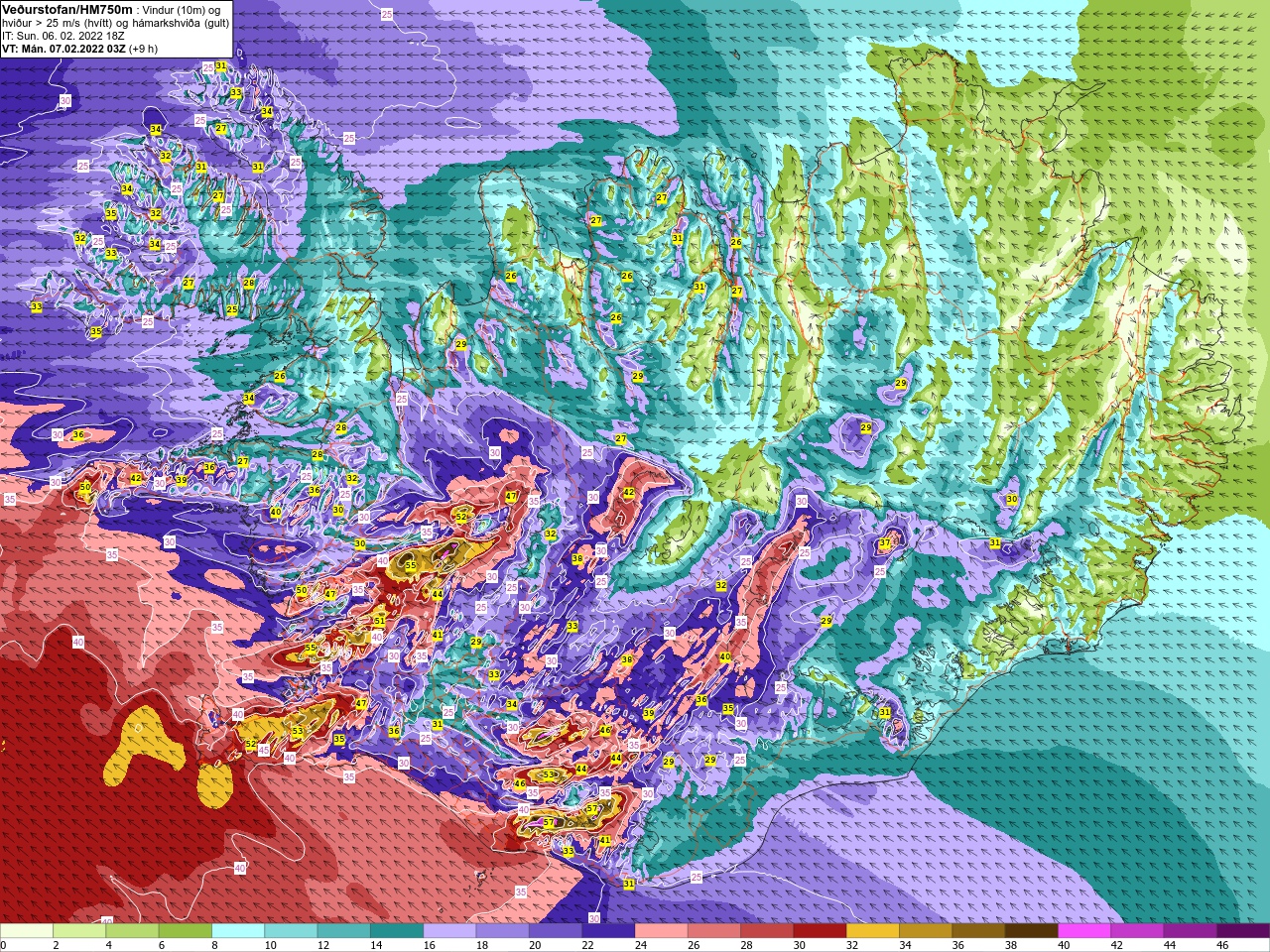Click the '24' label on the color scale
This screenshot has width=1270, height=952.
[x=641, y=945]
